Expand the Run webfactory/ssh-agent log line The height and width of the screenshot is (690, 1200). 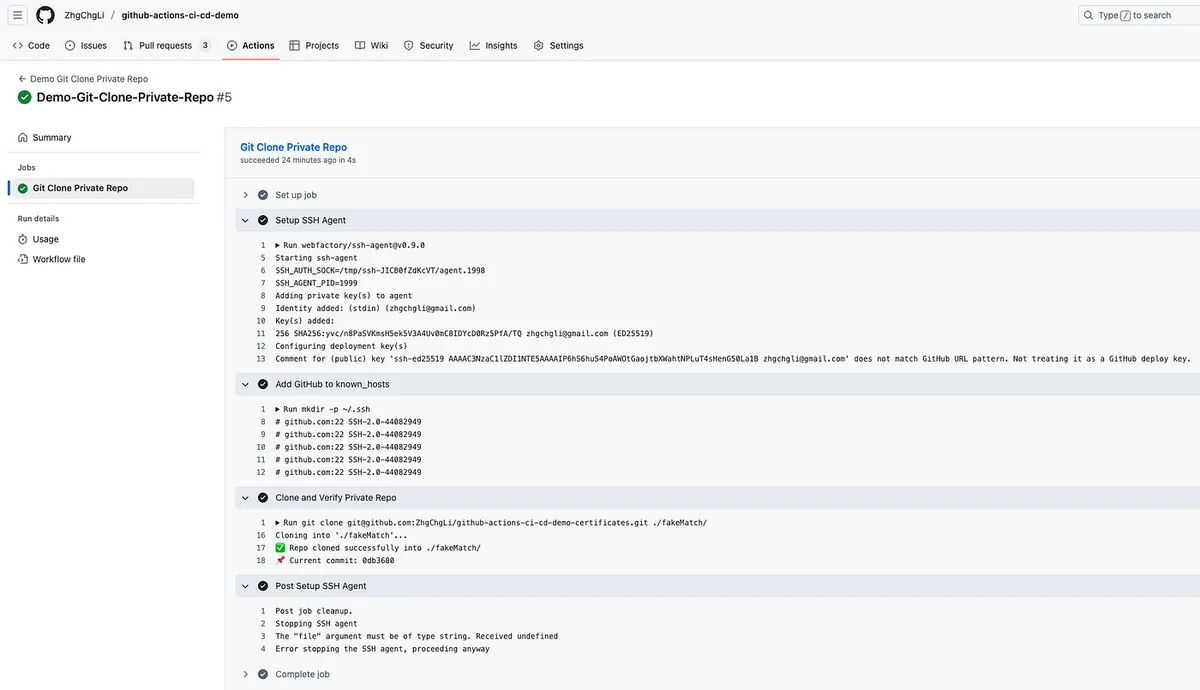coord(277,245)
